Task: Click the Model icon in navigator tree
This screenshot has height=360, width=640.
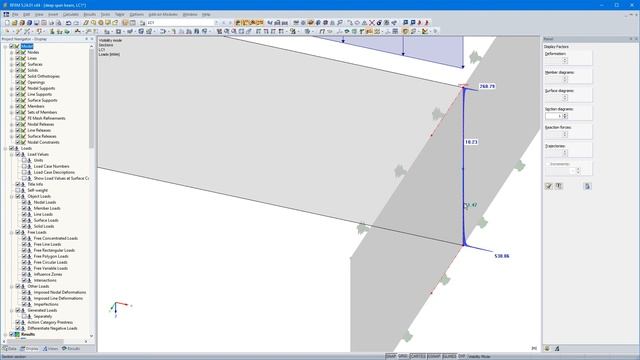Action: (17, 46)
